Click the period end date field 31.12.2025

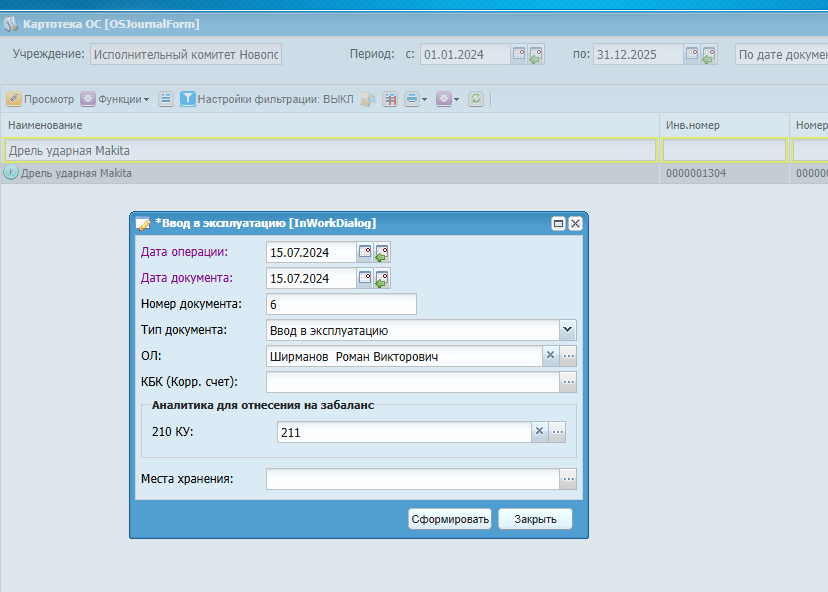(x=638, y=54)
